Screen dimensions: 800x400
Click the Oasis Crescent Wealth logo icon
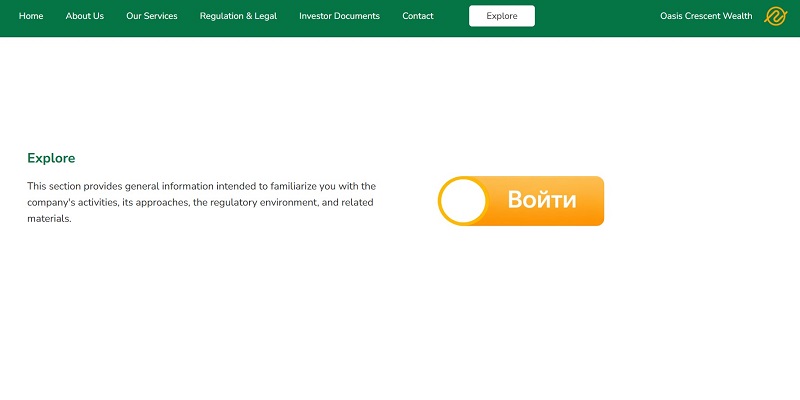pyautogui.click(x=776, y=16)
